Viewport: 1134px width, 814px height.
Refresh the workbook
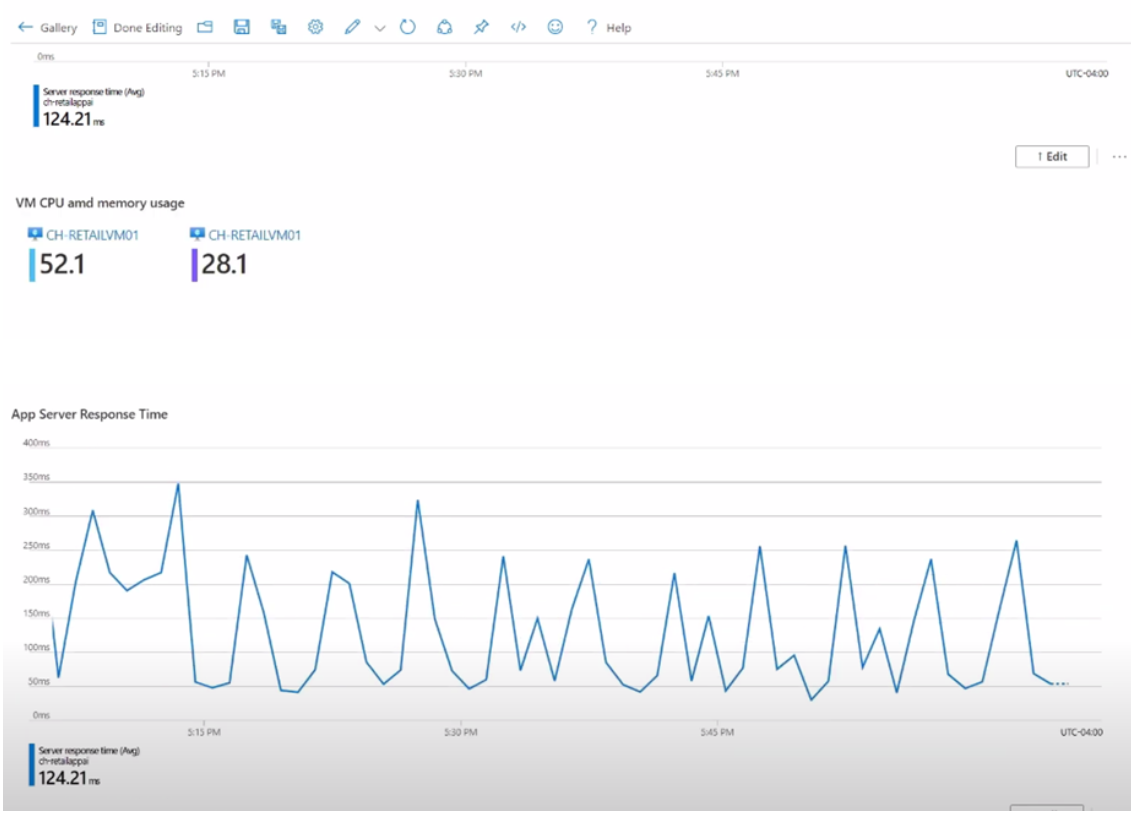(x=408, y=27)
